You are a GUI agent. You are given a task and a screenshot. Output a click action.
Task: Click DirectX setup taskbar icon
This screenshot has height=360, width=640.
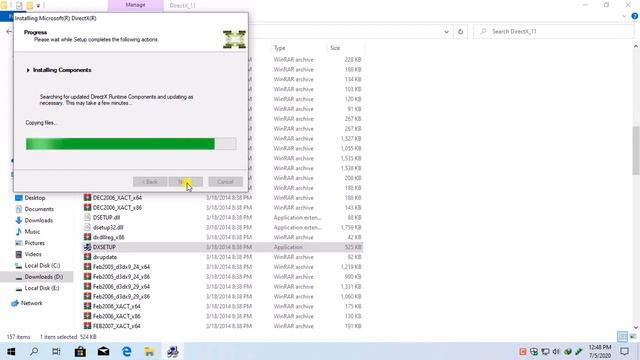[x=173, y=351]
